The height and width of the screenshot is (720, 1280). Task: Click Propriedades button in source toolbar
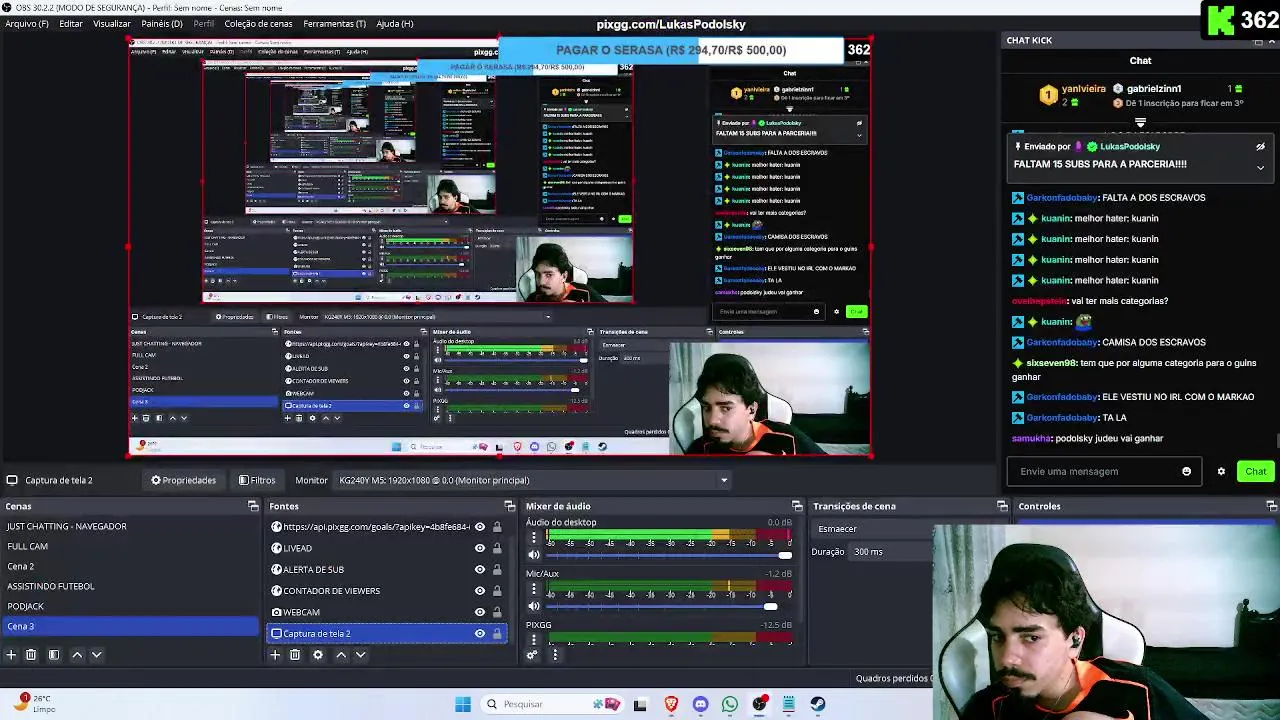click(183, 480)
